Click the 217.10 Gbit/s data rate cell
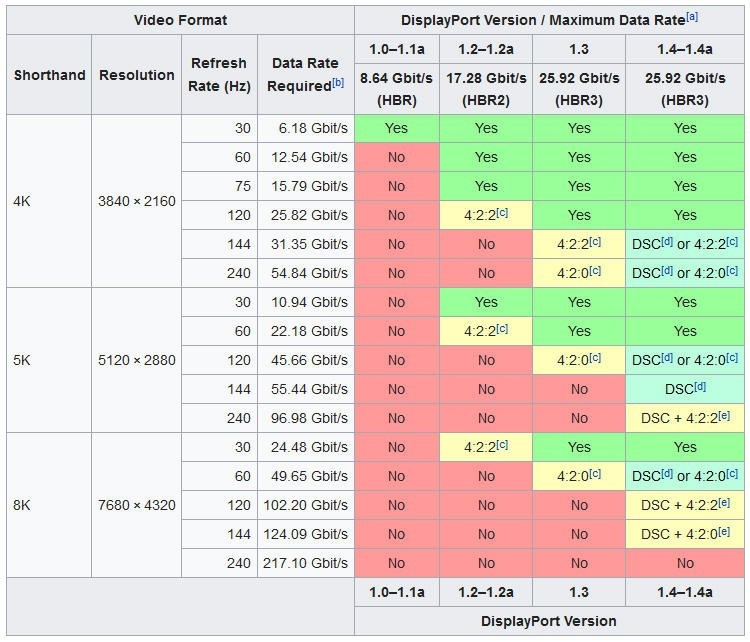Viewport: 750px width, 642px height. click(307, 563)
